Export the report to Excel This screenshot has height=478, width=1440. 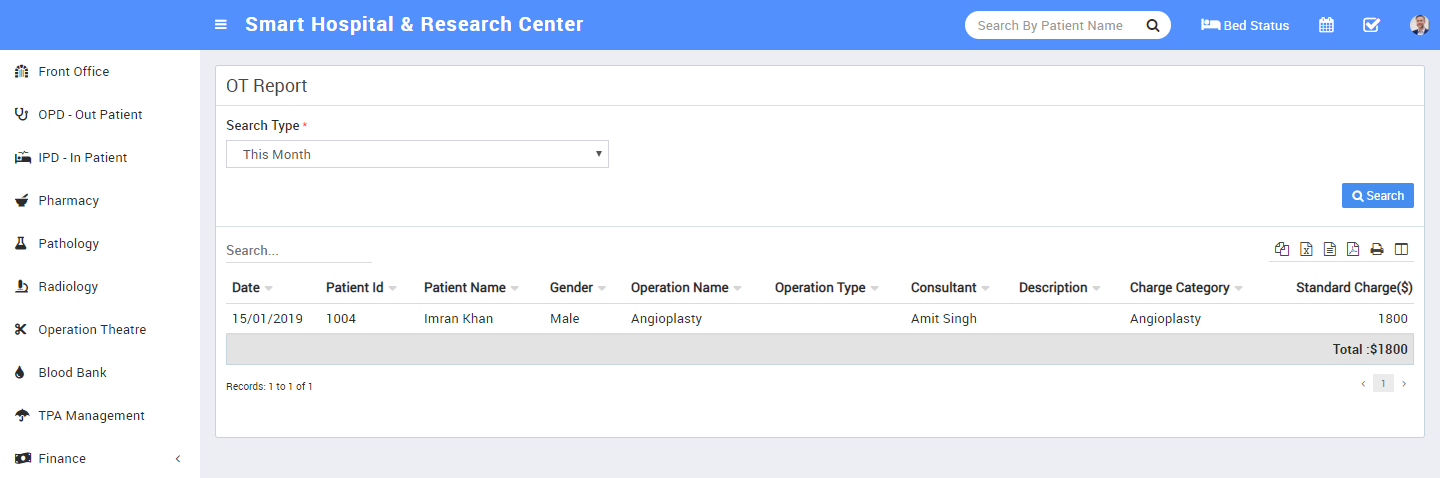1306,249
